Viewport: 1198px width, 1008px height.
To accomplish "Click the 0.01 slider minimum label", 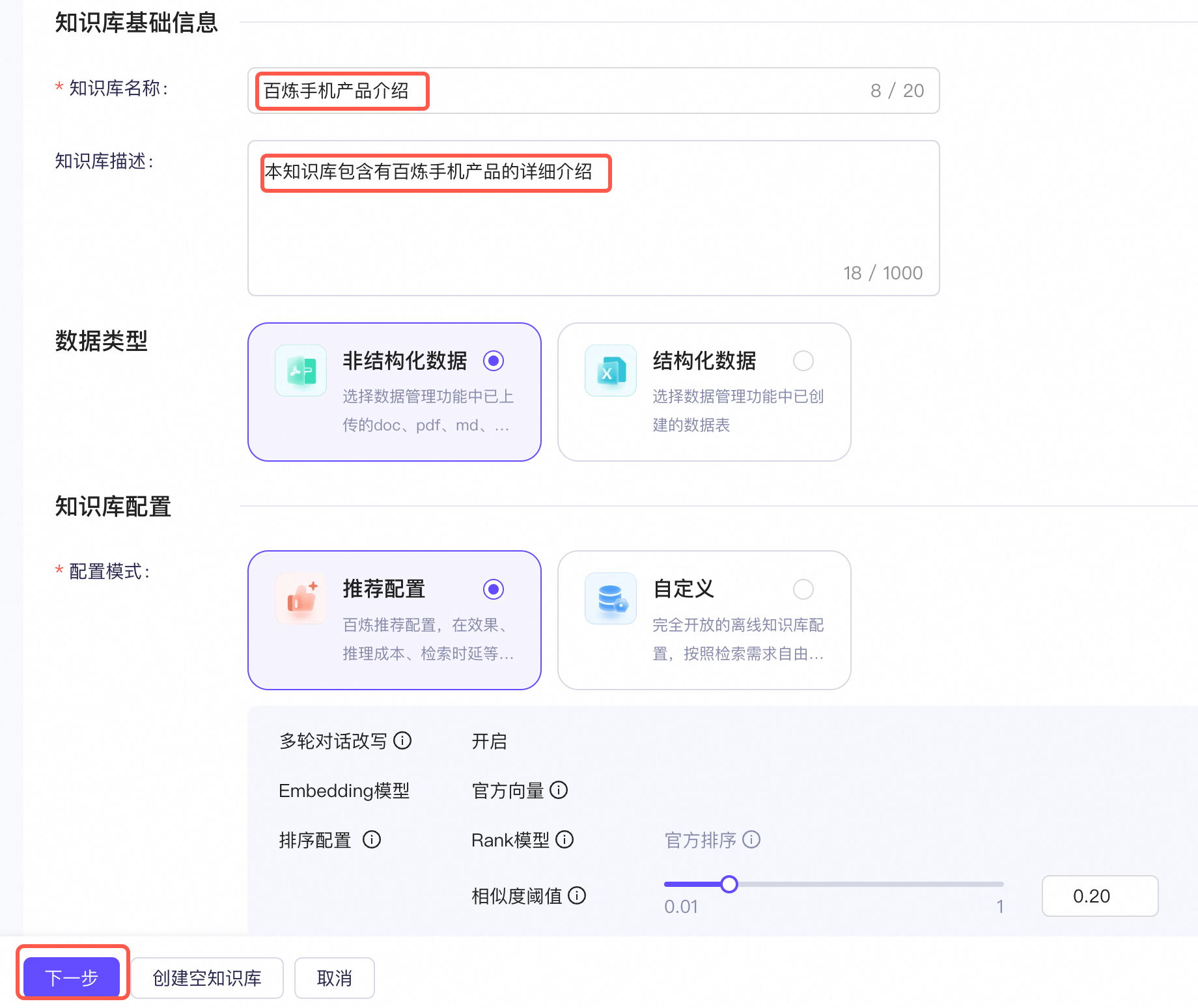I will 681,906.
